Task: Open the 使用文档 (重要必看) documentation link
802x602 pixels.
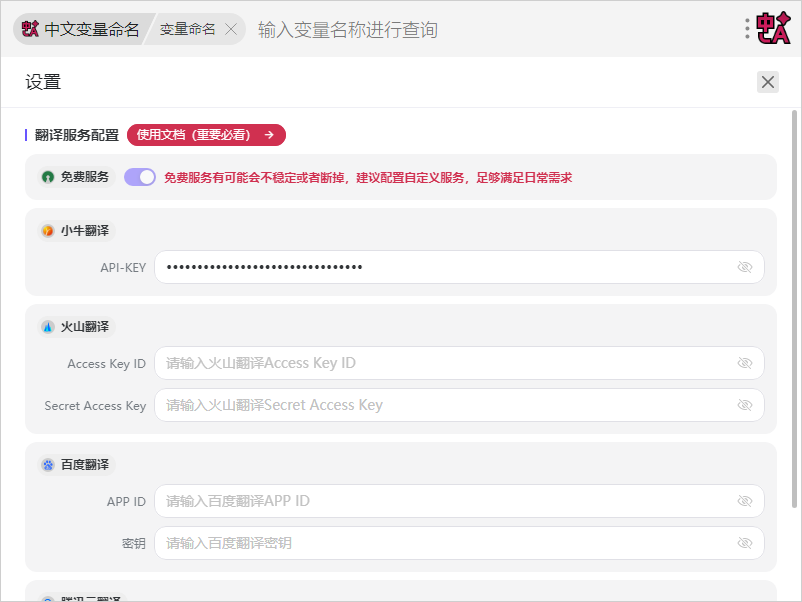Action: [x=206, y=135]
